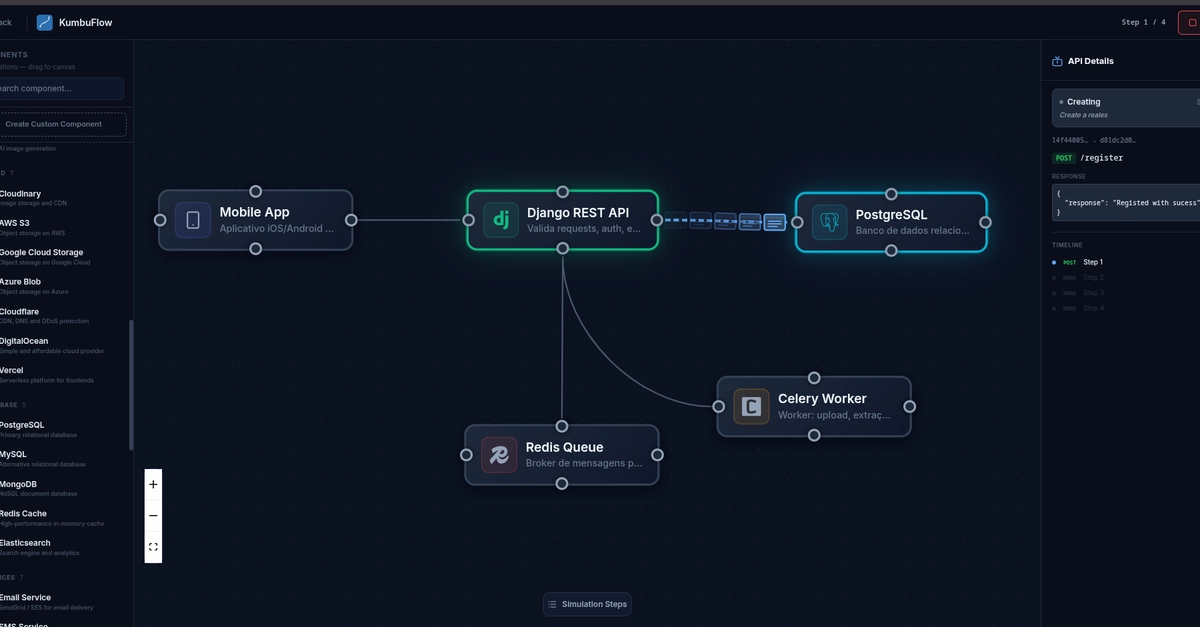1200x627 pixels.
Task: Choose the Cloudflare component
Action: click(x=64, y=316)
